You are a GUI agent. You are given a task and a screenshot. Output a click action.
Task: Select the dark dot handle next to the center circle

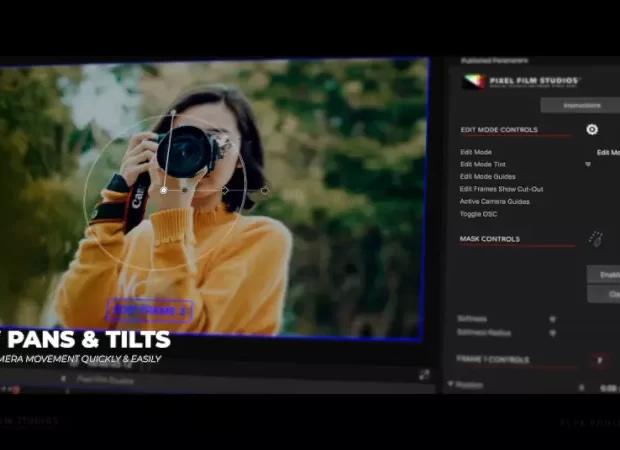[x=185, y=190]
